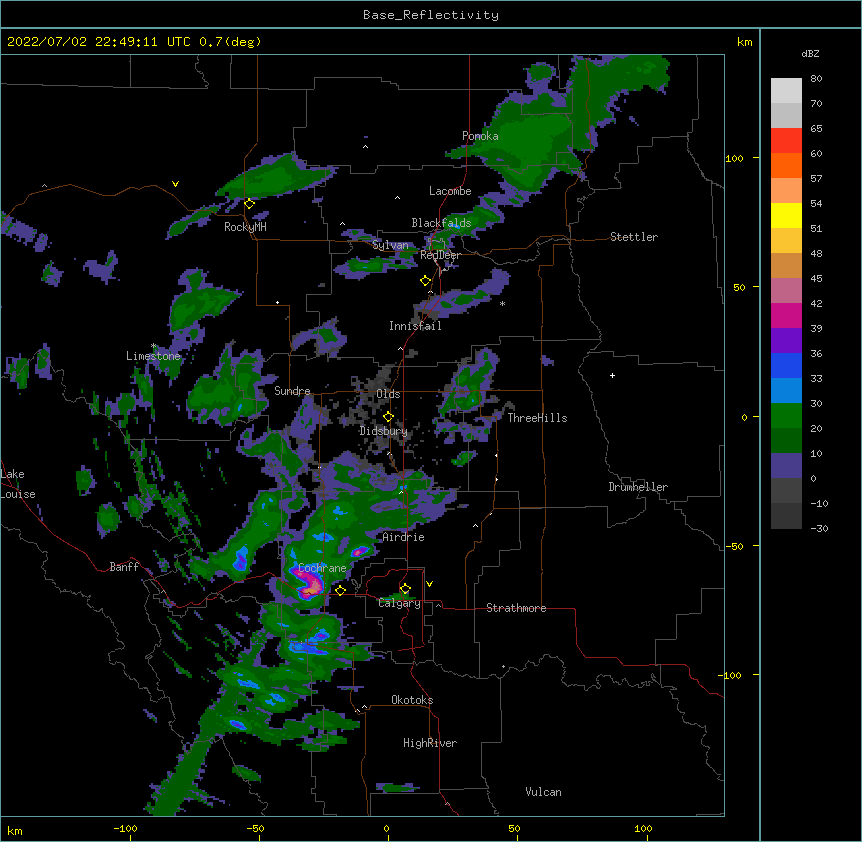Click the HighRiver label
862x842 pixels.
[x=430, y=743]
